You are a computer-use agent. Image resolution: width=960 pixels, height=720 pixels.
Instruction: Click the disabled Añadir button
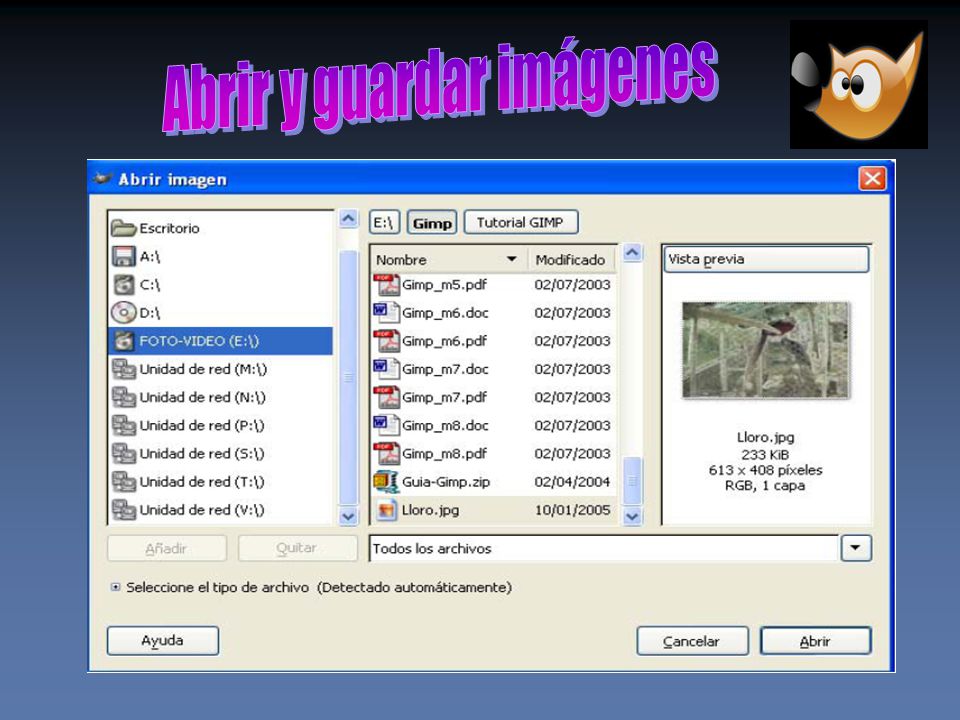(167, 549)
